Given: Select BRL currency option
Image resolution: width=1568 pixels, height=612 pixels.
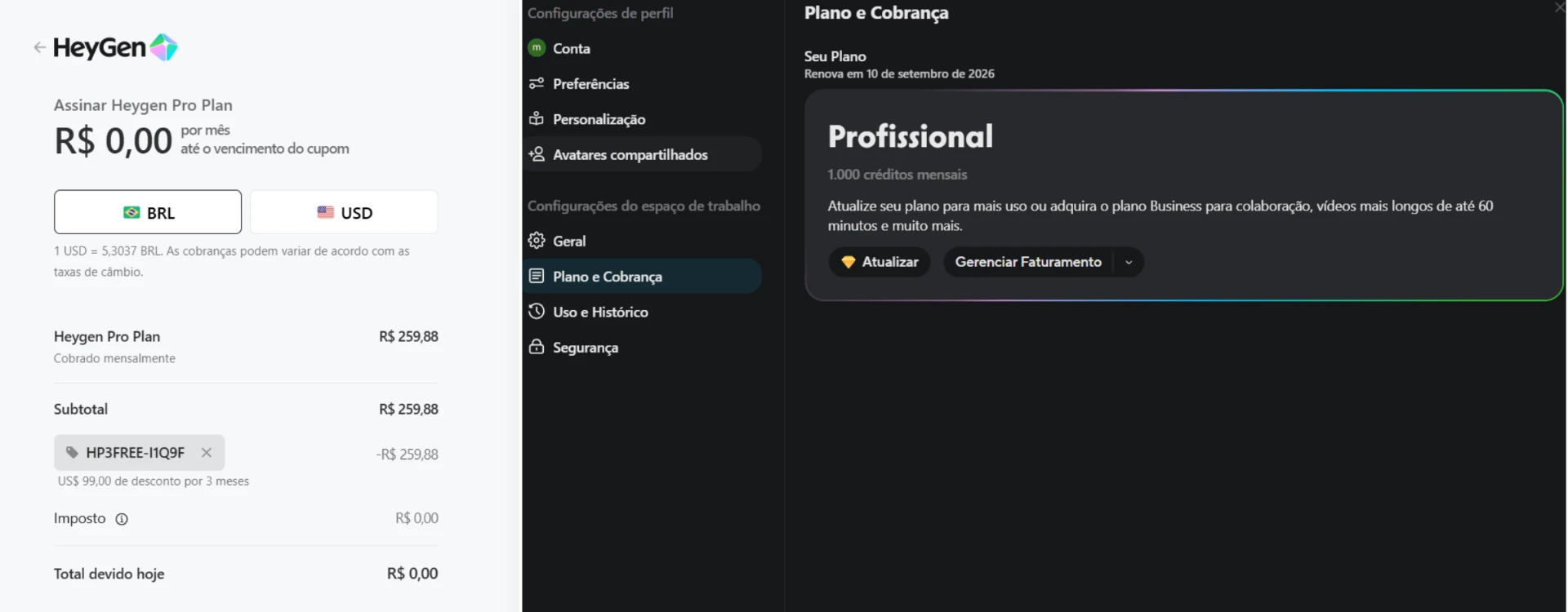Looking at the screenshot, I should pos(148,212).
